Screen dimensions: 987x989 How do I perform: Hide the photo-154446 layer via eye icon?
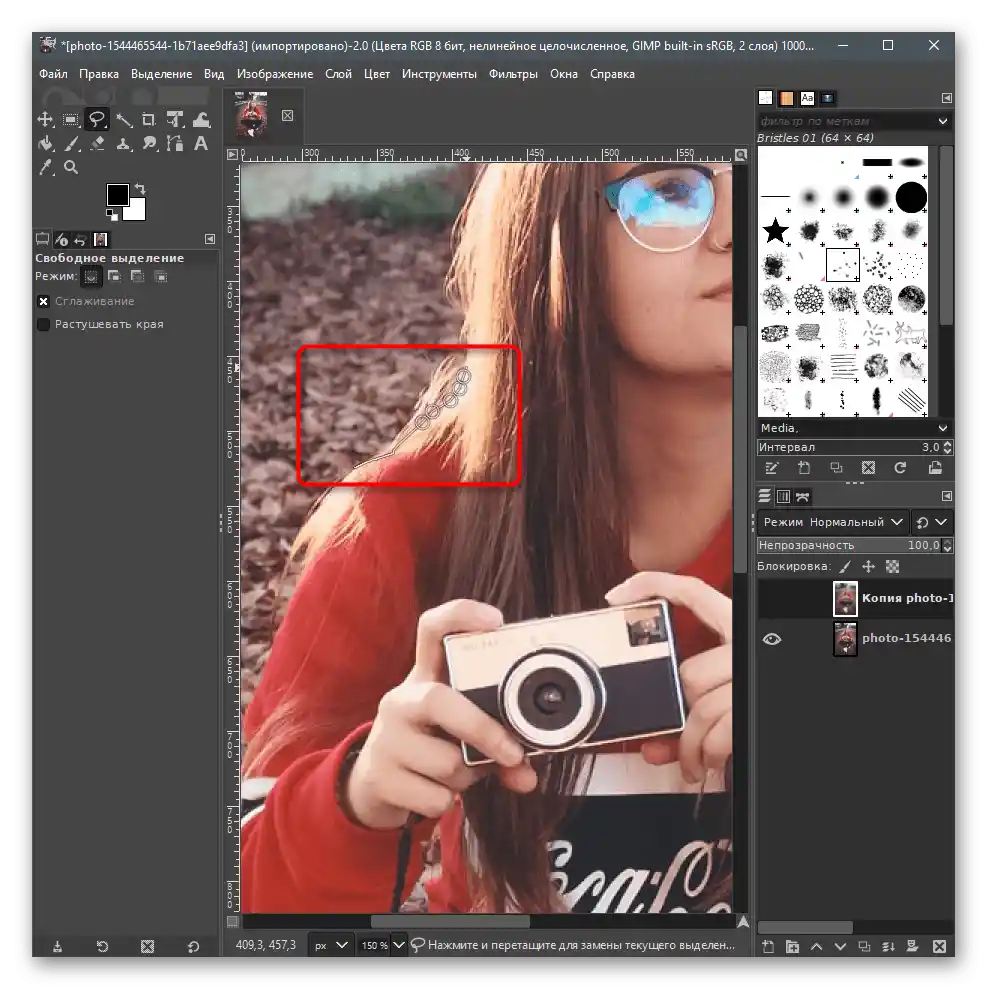point(772,639)
